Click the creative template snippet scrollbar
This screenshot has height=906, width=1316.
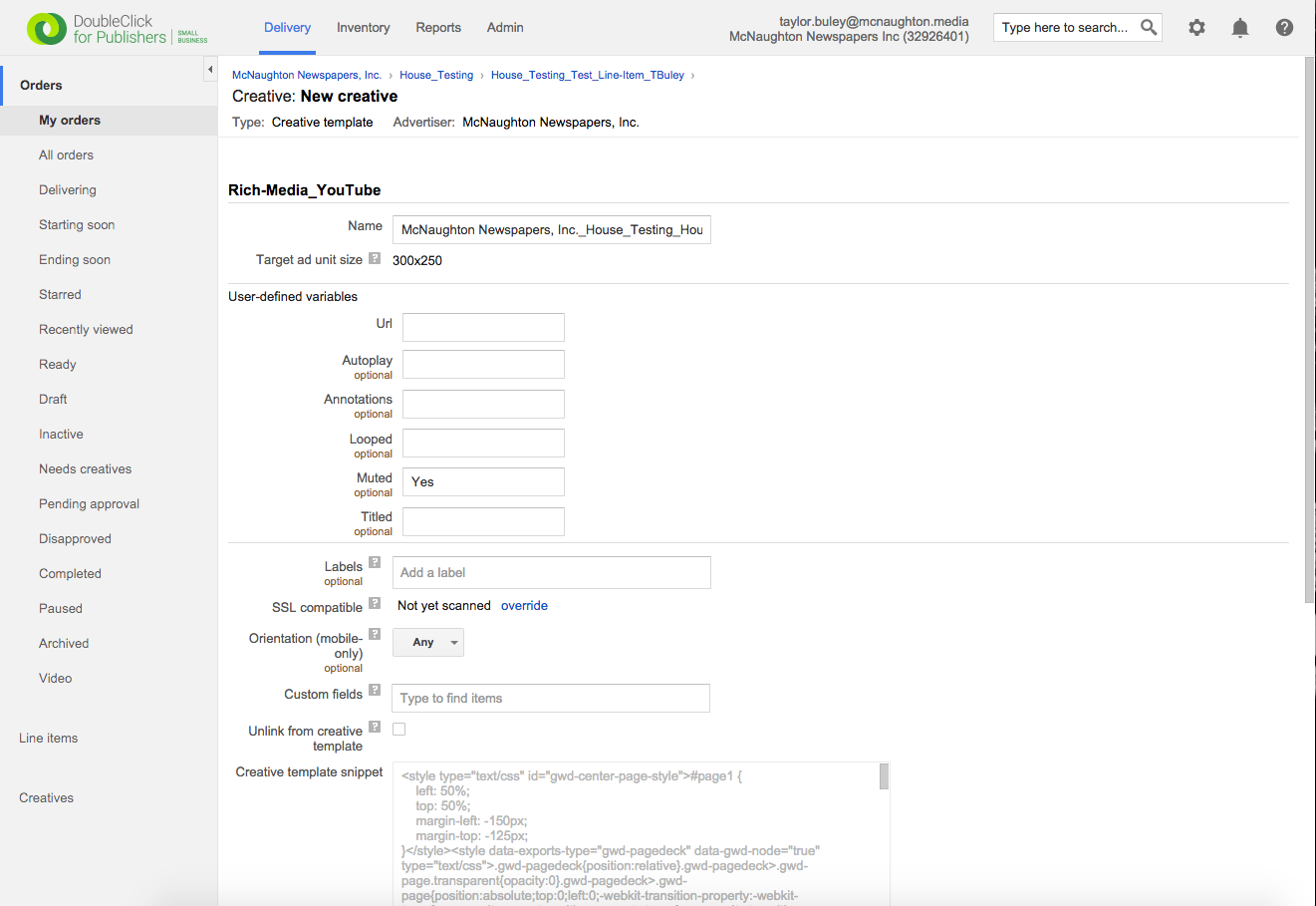[884, 776]
